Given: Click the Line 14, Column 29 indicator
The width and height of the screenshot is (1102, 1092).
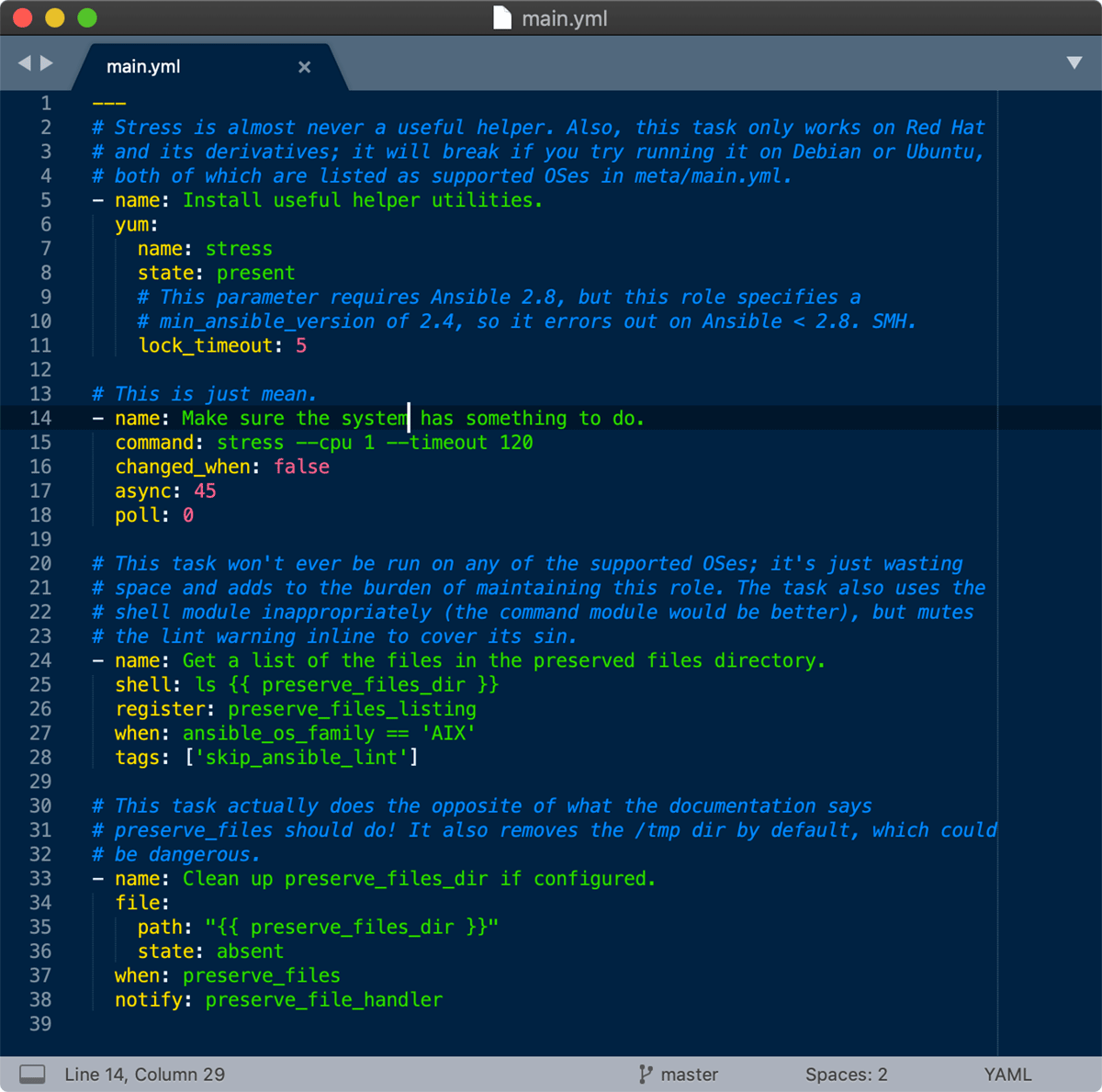Looking at the screenshot, I should 145,1075.
